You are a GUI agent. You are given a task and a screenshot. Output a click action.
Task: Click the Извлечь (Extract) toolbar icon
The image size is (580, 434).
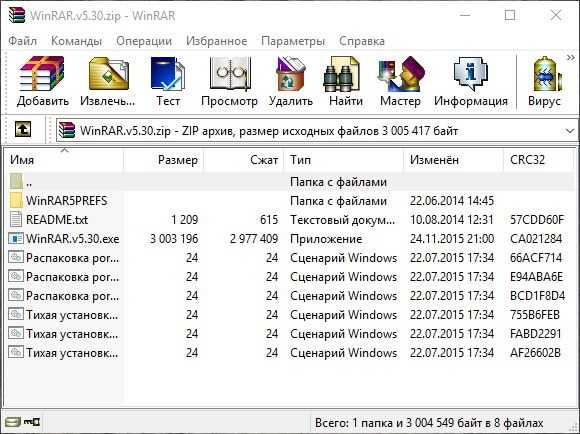tap(108, 73)
